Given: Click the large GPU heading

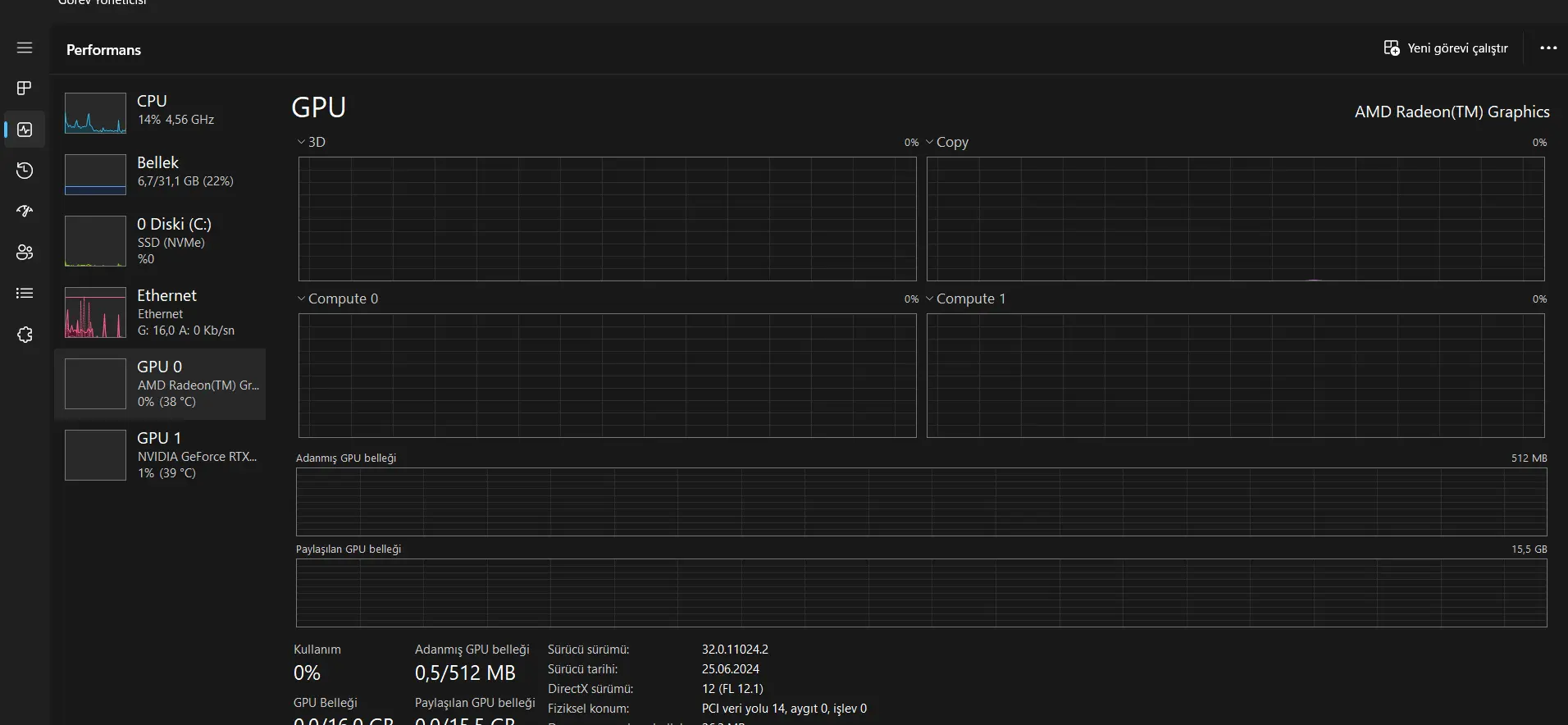Looking at the screenshot, I should point(319,107).
